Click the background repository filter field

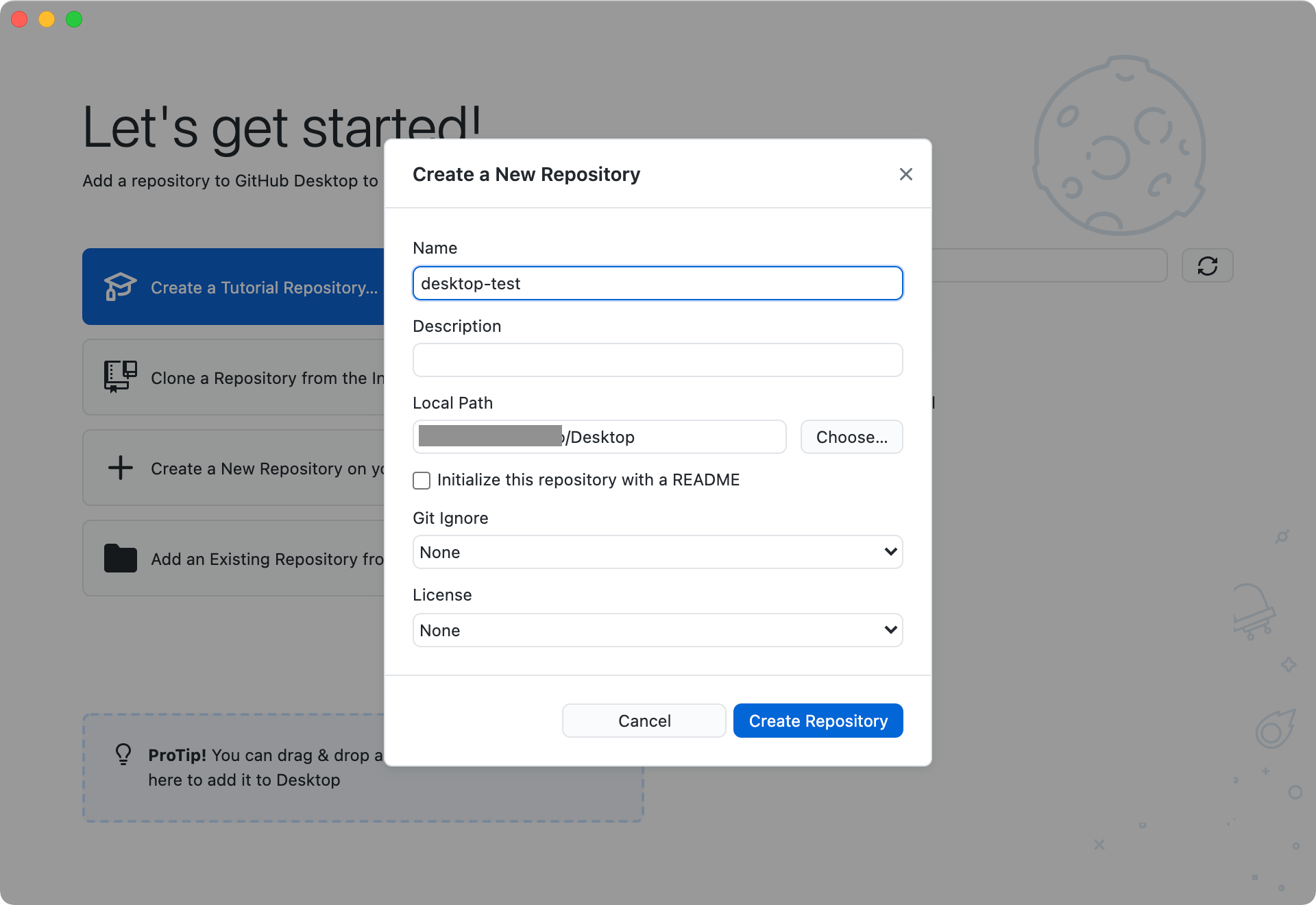pyautogui.click(x=1049, y=265)
